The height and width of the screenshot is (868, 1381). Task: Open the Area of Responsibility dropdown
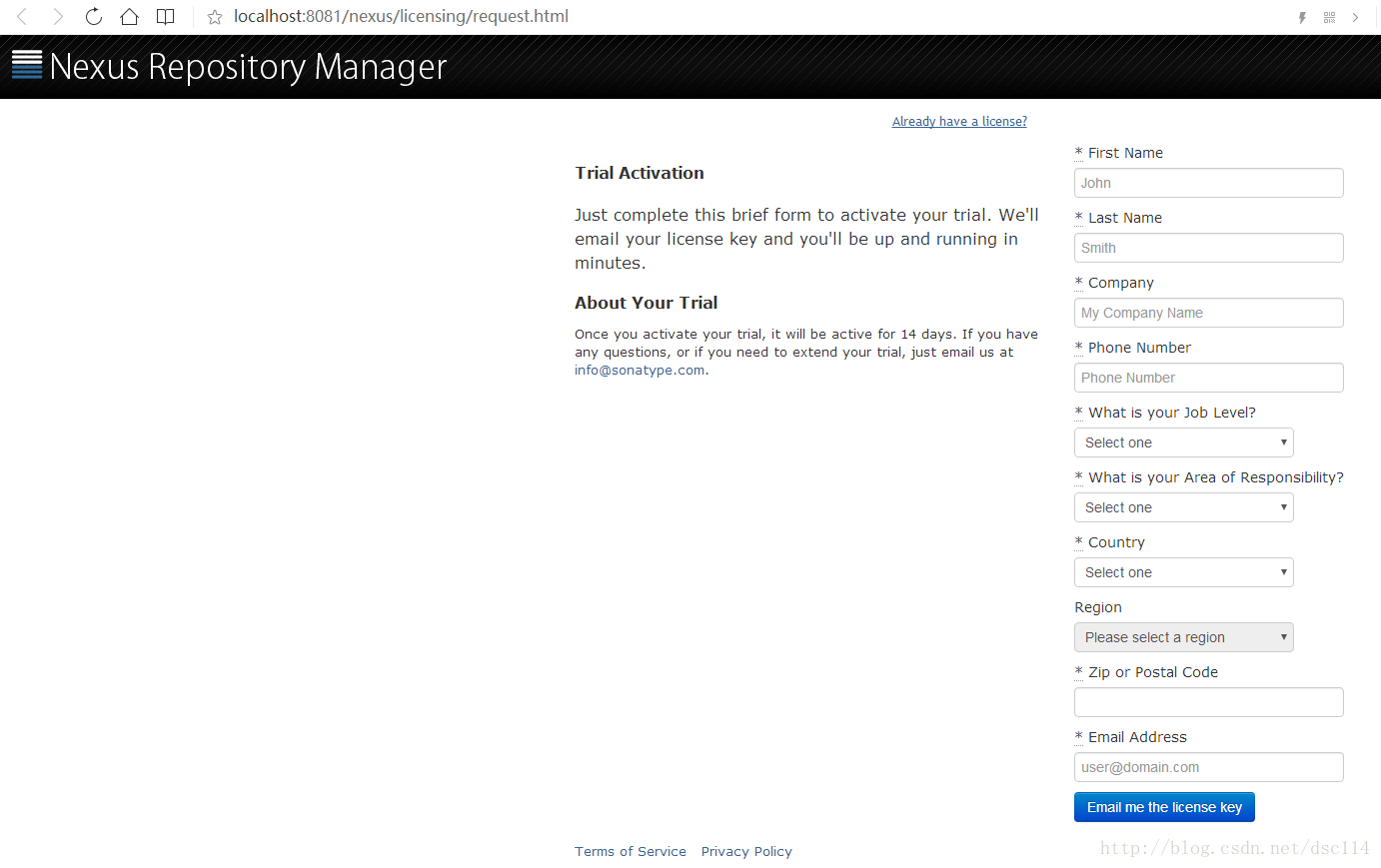tap(1184, 507)
